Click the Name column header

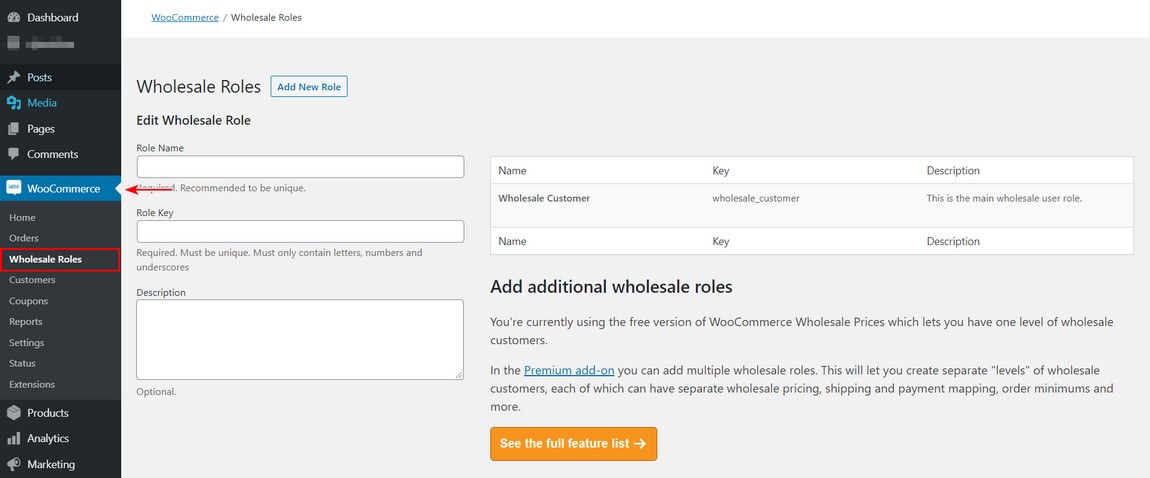[x=513, y=171]
